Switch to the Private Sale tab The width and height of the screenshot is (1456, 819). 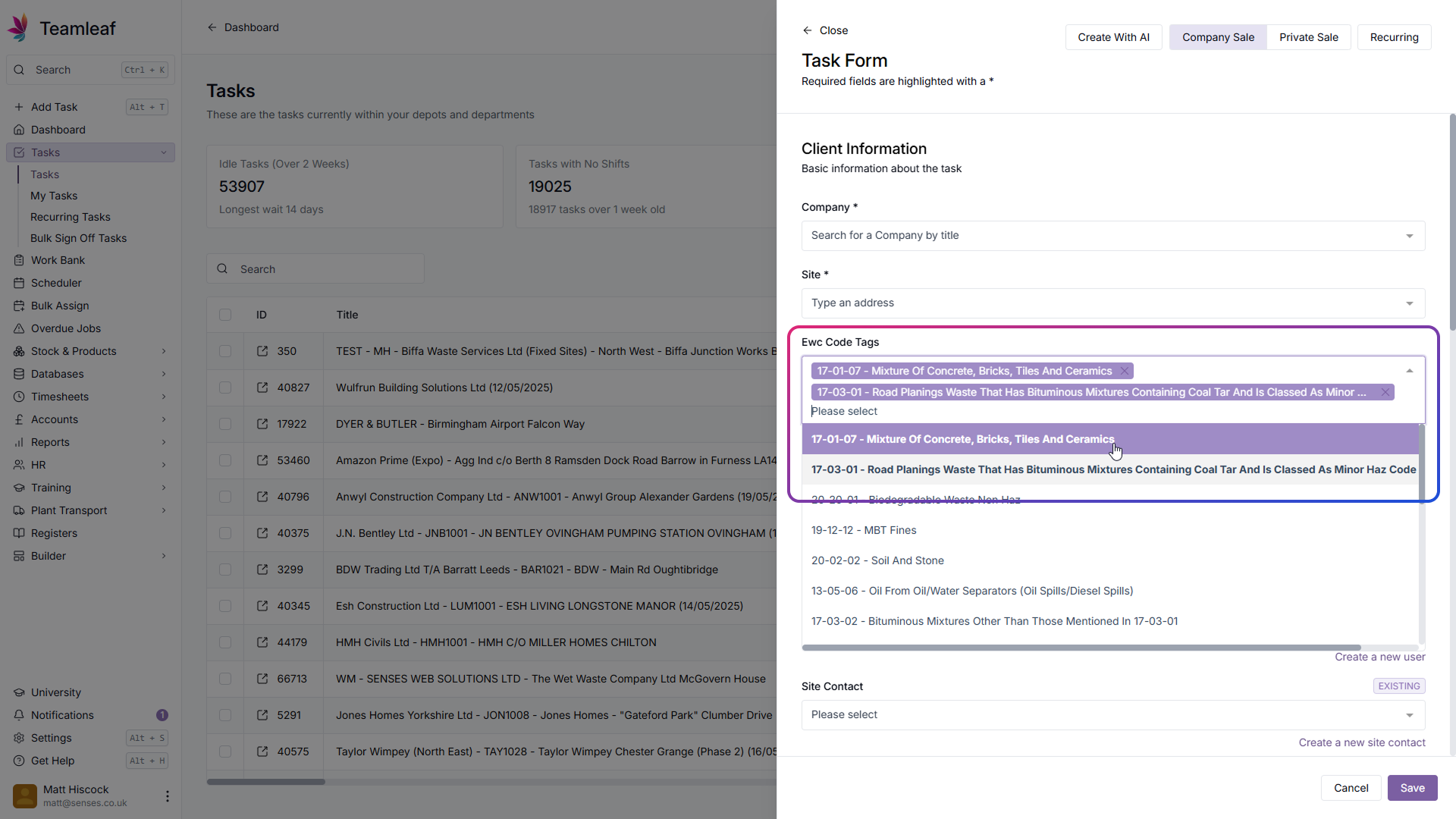pos(1308,37)
